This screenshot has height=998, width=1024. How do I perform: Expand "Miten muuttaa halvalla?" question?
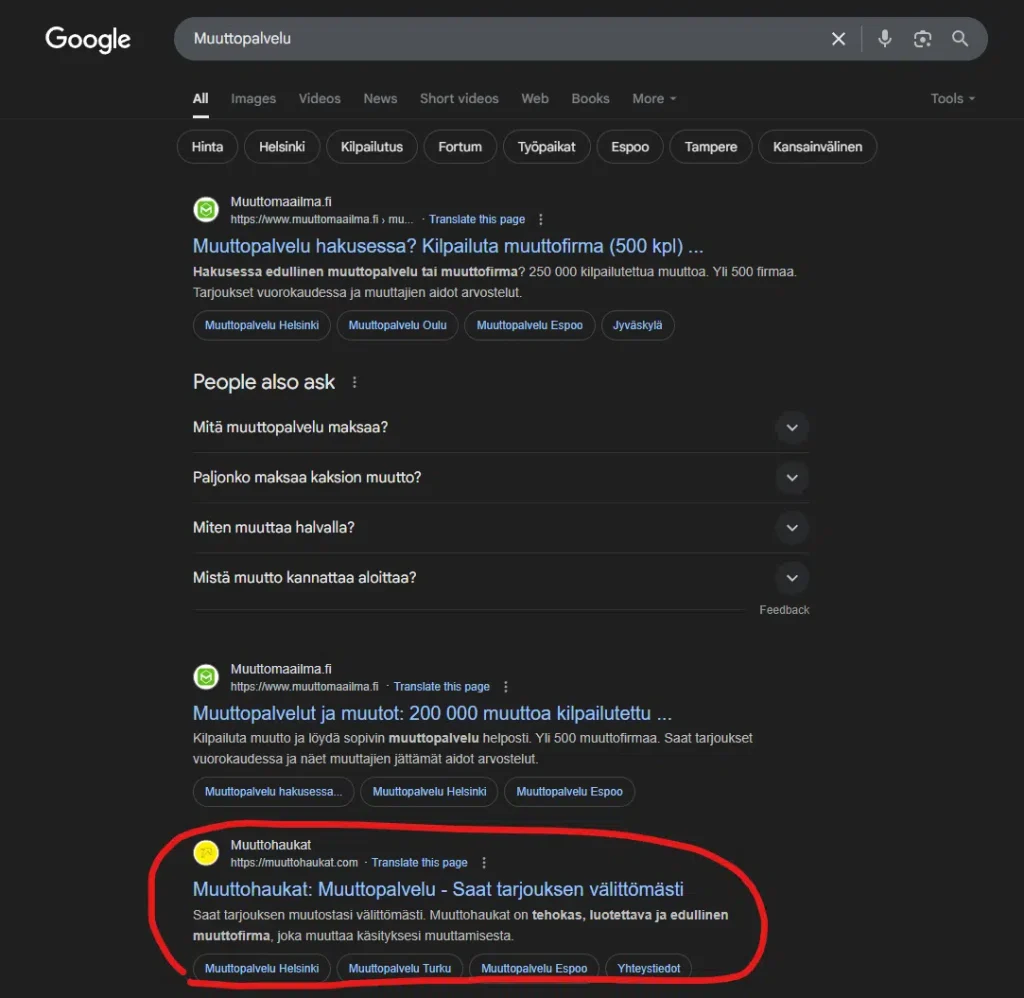click(x=792, y=527)
